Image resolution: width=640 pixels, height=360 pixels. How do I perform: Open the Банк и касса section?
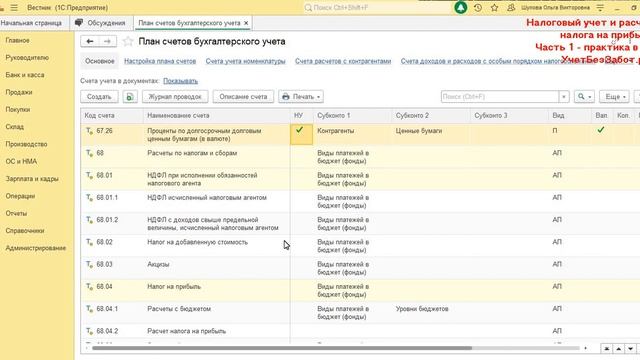tap(25, 75)
